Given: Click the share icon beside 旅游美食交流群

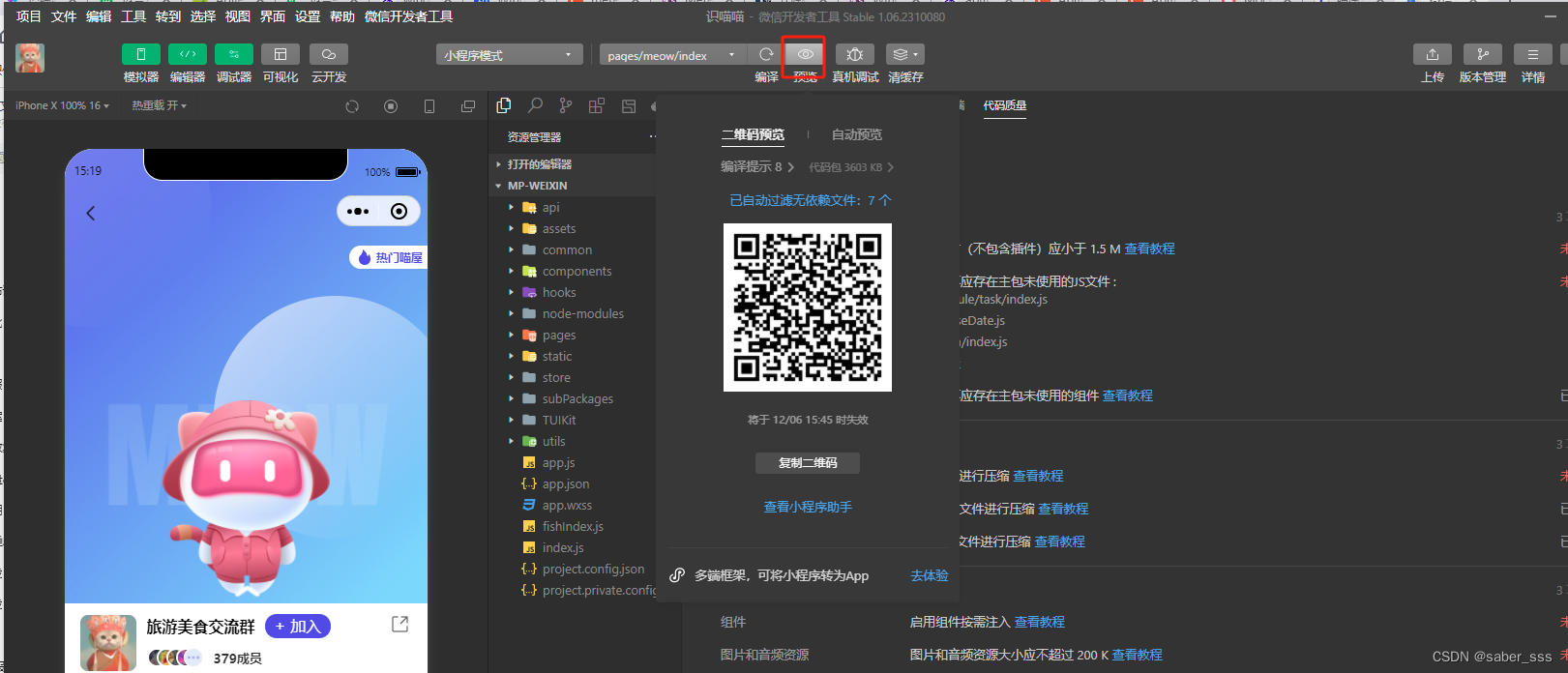Looking at the screenshot, I should tap(399, 625).
